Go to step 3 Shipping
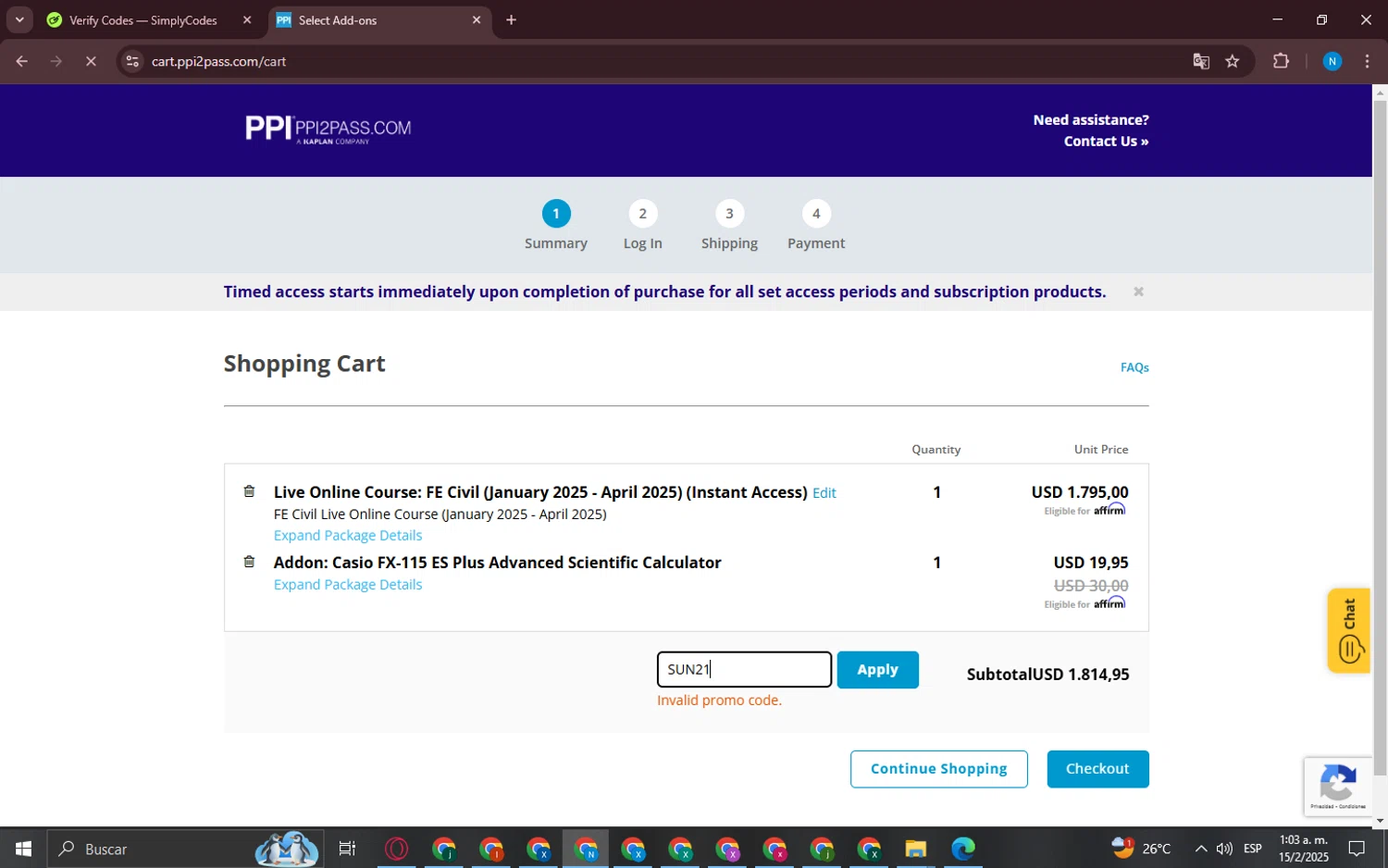Screen dimensions: 1388x868 (729, 226)
